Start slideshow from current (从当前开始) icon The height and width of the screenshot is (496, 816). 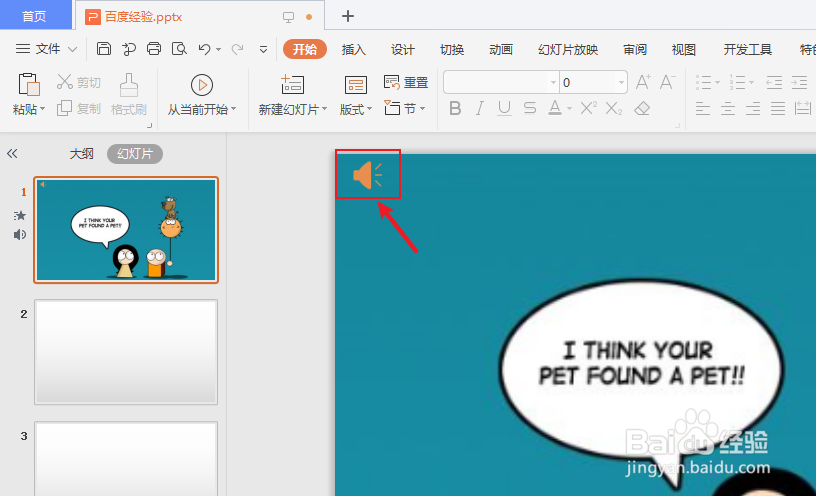tap(202, 85)
